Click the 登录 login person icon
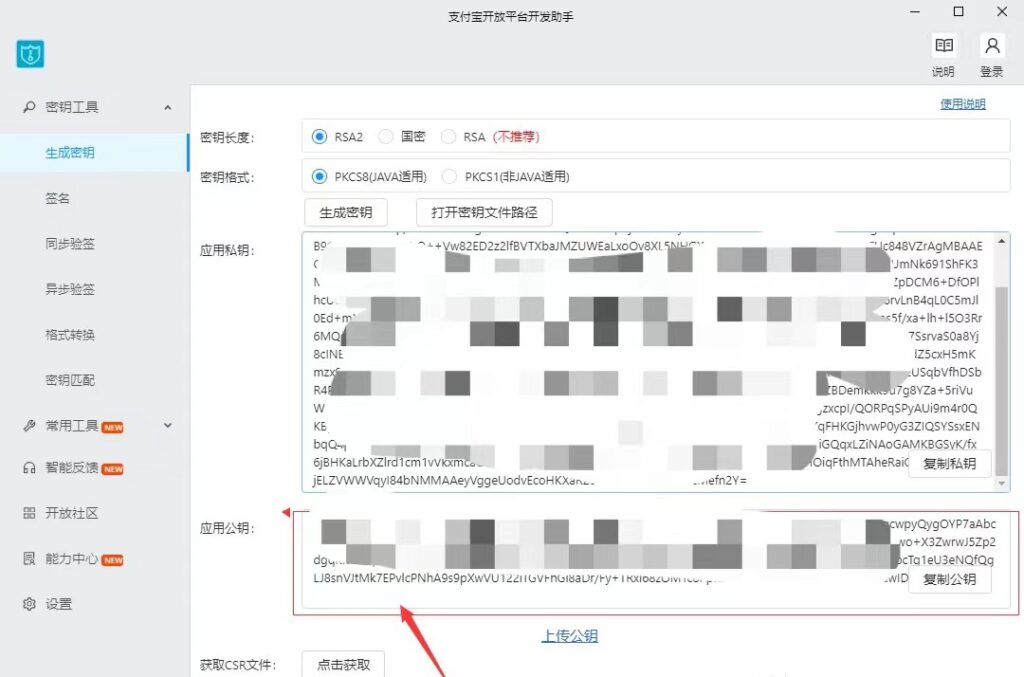 [x=991, y=45]
